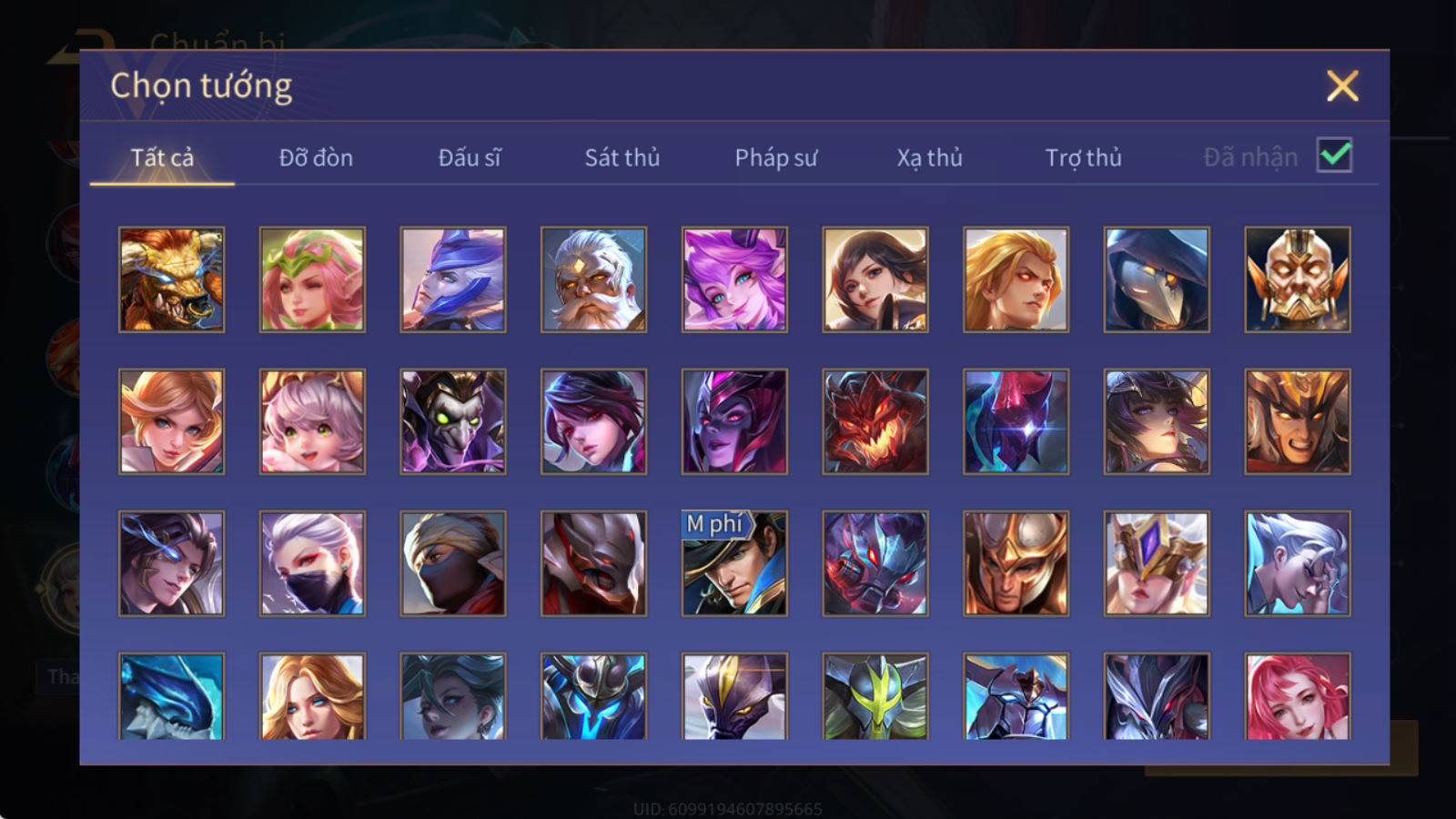Image resolution: width=1456 pixels, height=819 pixels.
Task: Choose the pink-haired hero with green crown
Action: click(312, 279)
